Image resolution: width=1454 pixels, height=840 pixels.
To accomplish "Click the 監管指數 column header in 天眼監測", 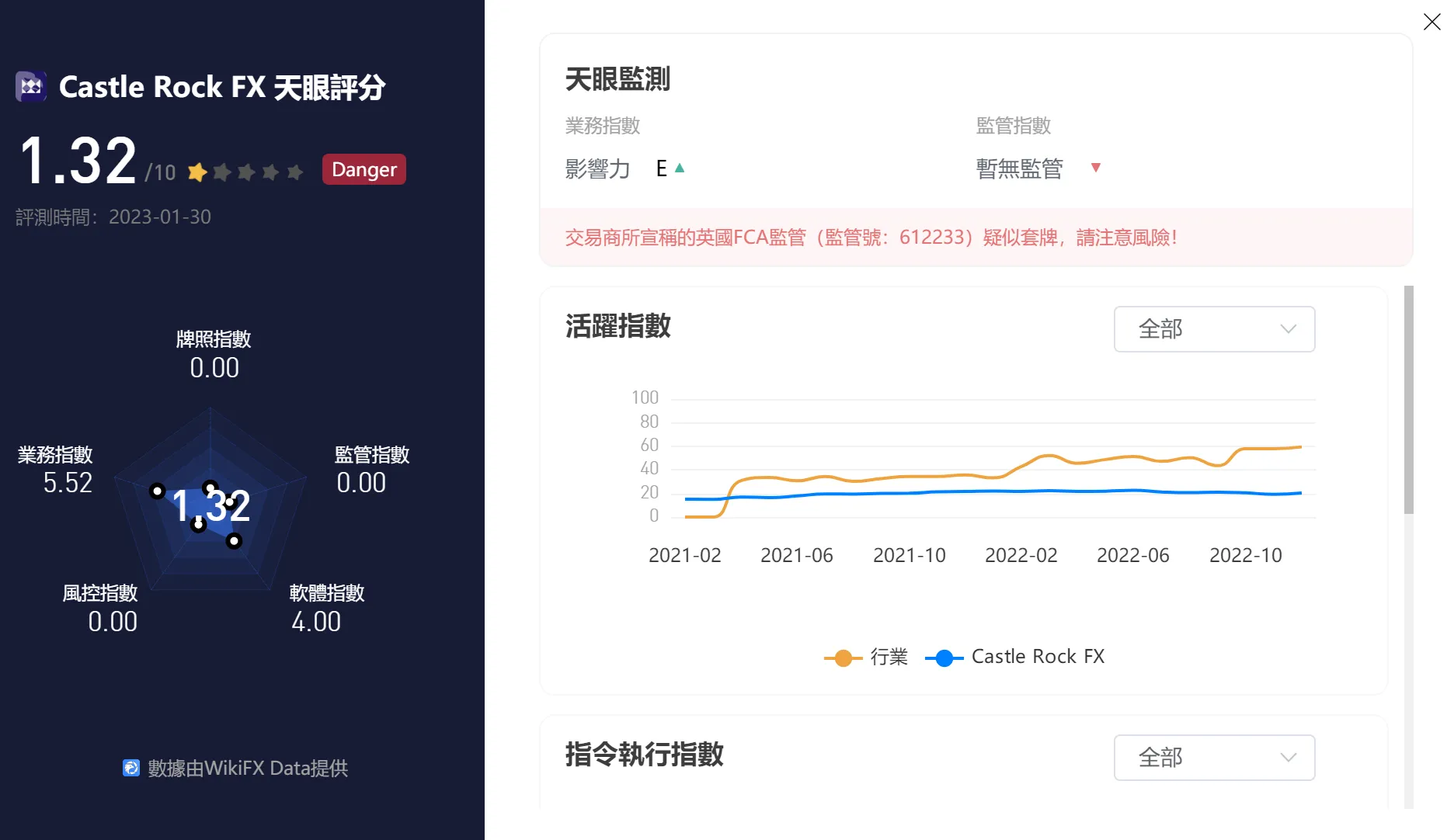I will coord(1014,126).
